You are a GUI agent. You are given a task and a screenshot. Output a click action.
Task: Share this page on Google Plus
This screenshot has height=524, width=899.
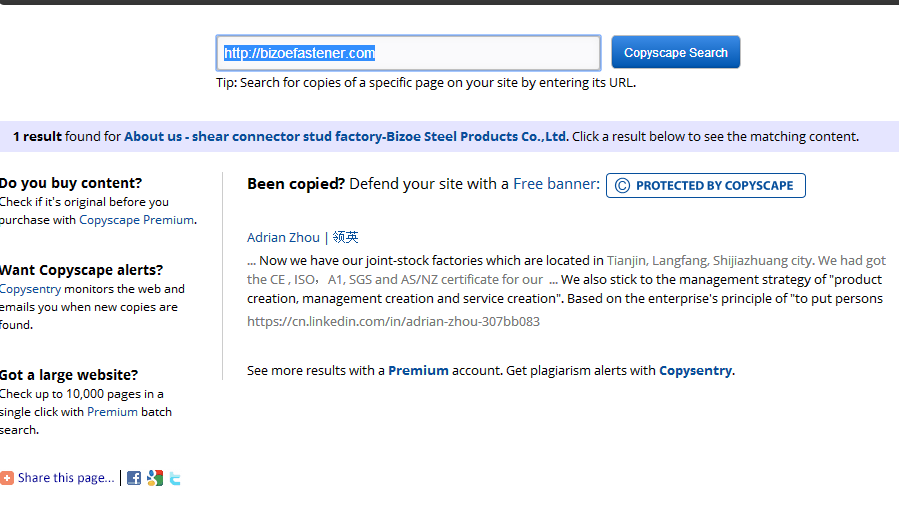[155, 478]
